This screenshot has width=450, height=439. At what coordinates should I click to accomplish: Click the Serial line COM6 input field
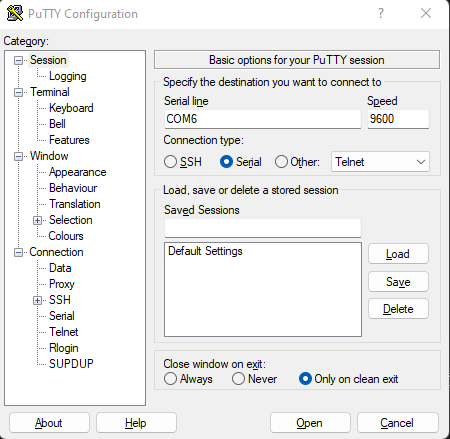coord(263,119)
